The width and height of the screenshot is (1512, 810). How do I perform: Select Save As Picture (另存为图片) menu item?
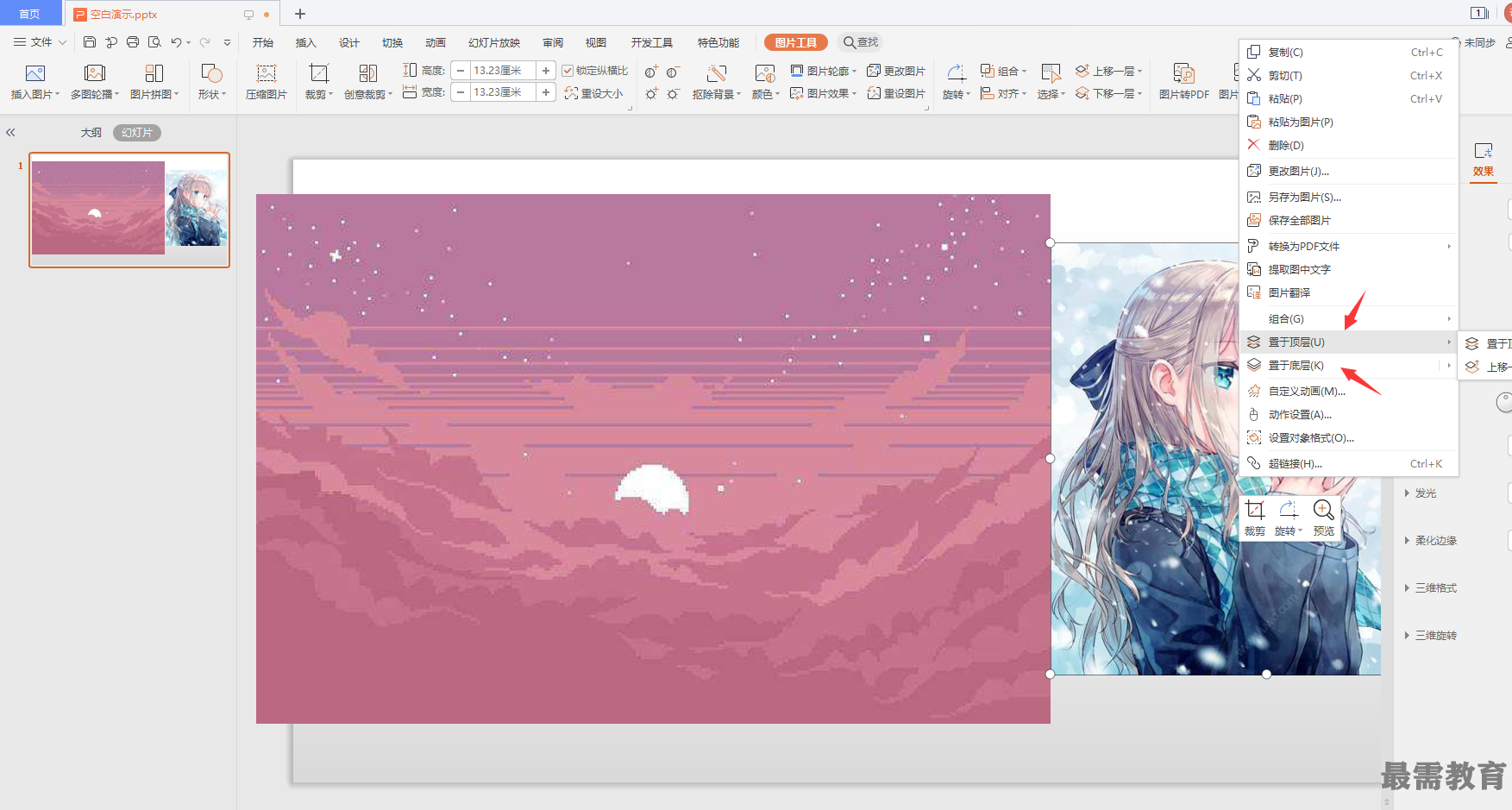point(1348,197)
